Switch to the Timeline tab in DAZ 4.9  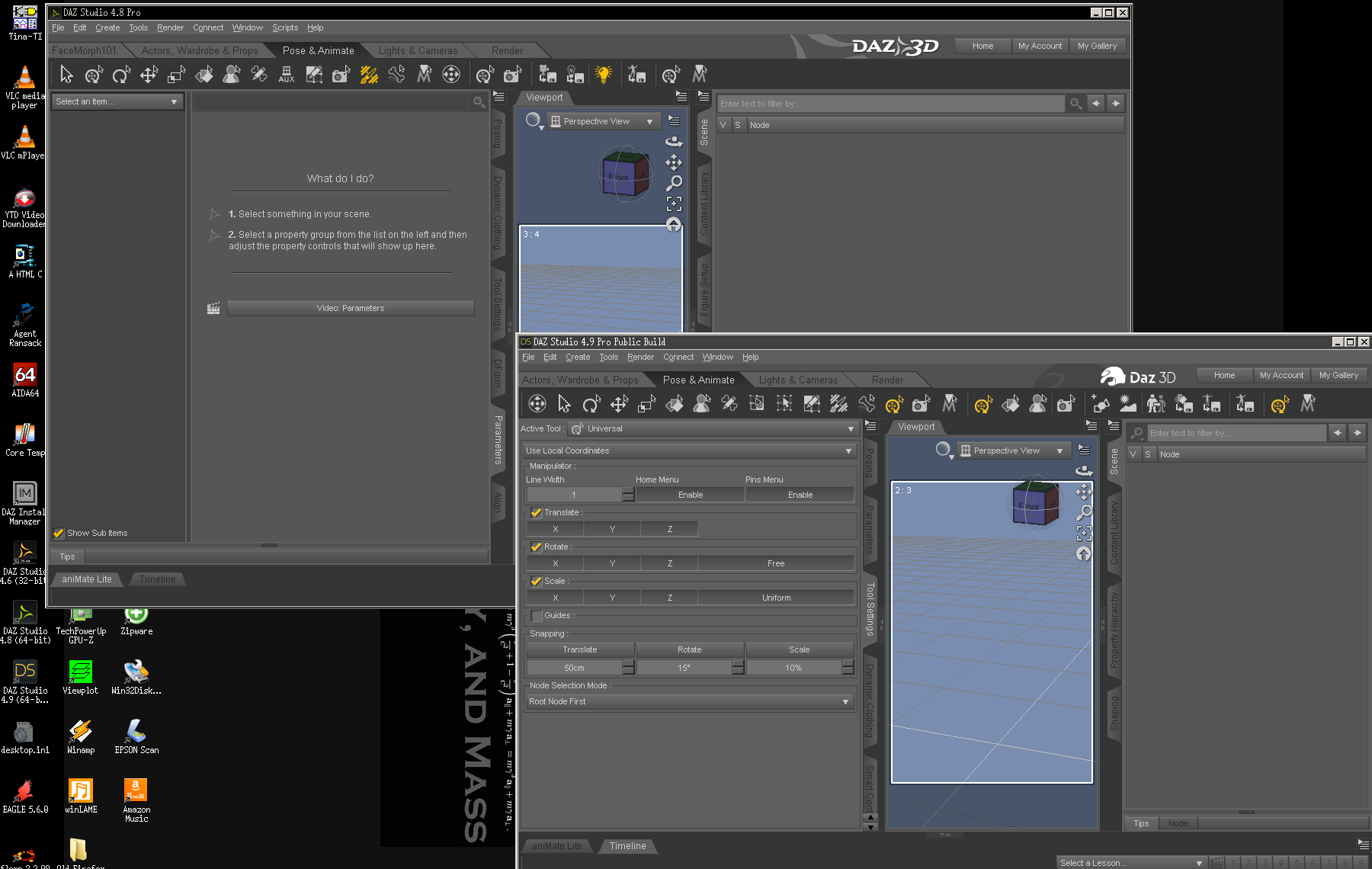coord(627,846)
